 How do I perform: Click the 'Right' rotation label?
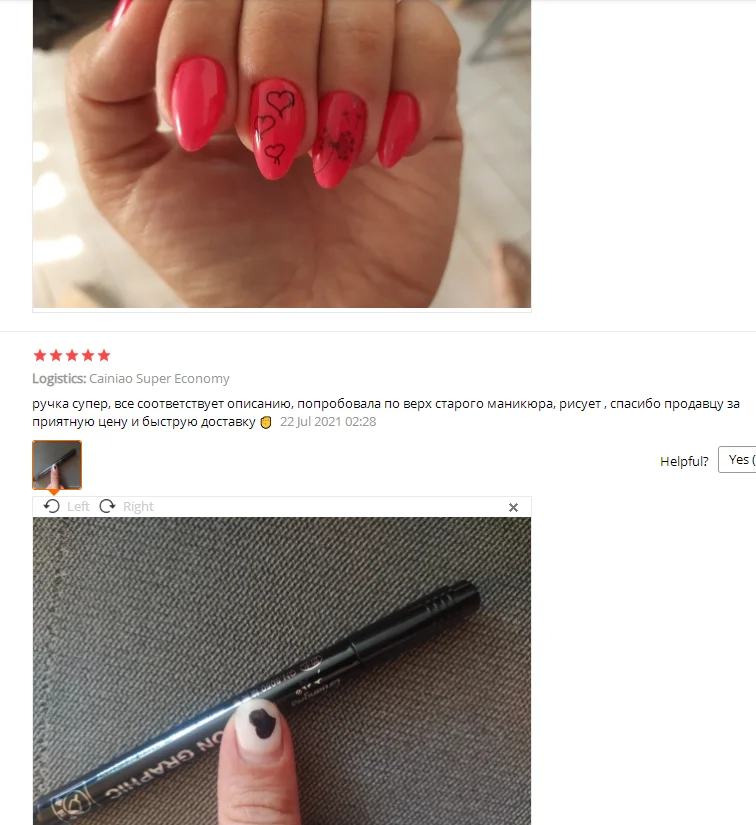(138, 507)
